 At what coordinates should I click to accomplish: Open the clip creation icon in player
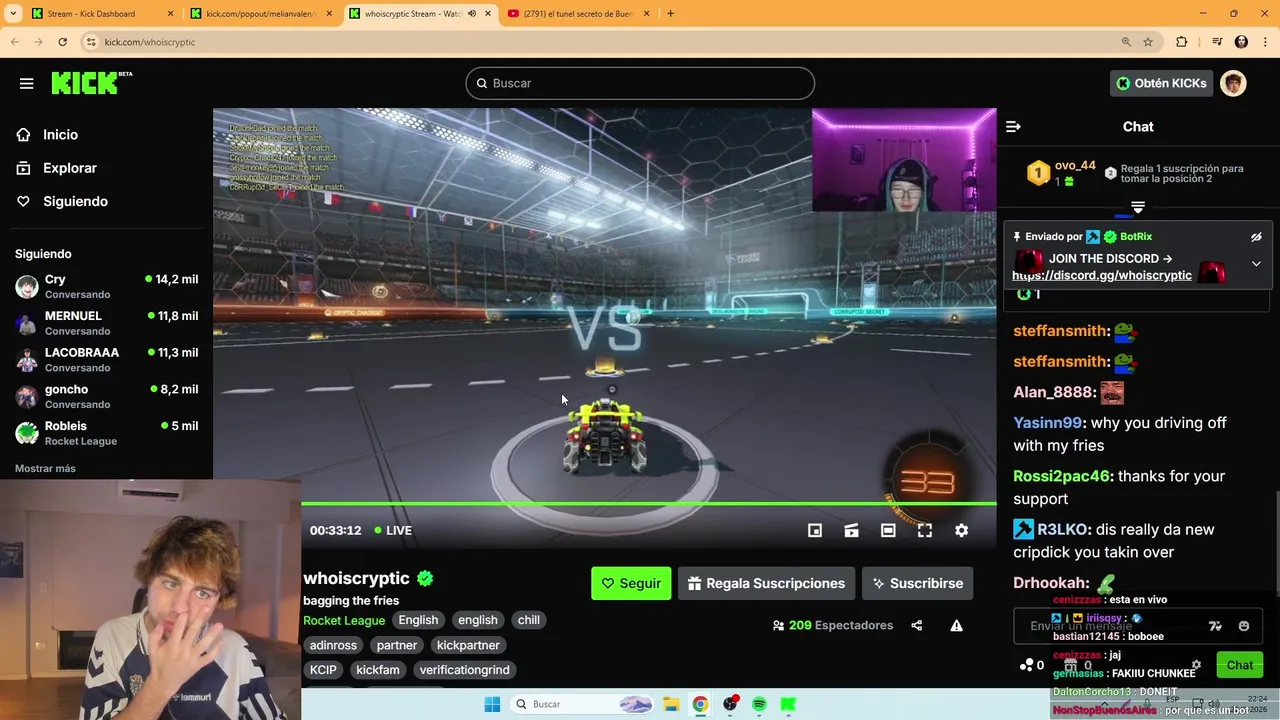point(851,531)
